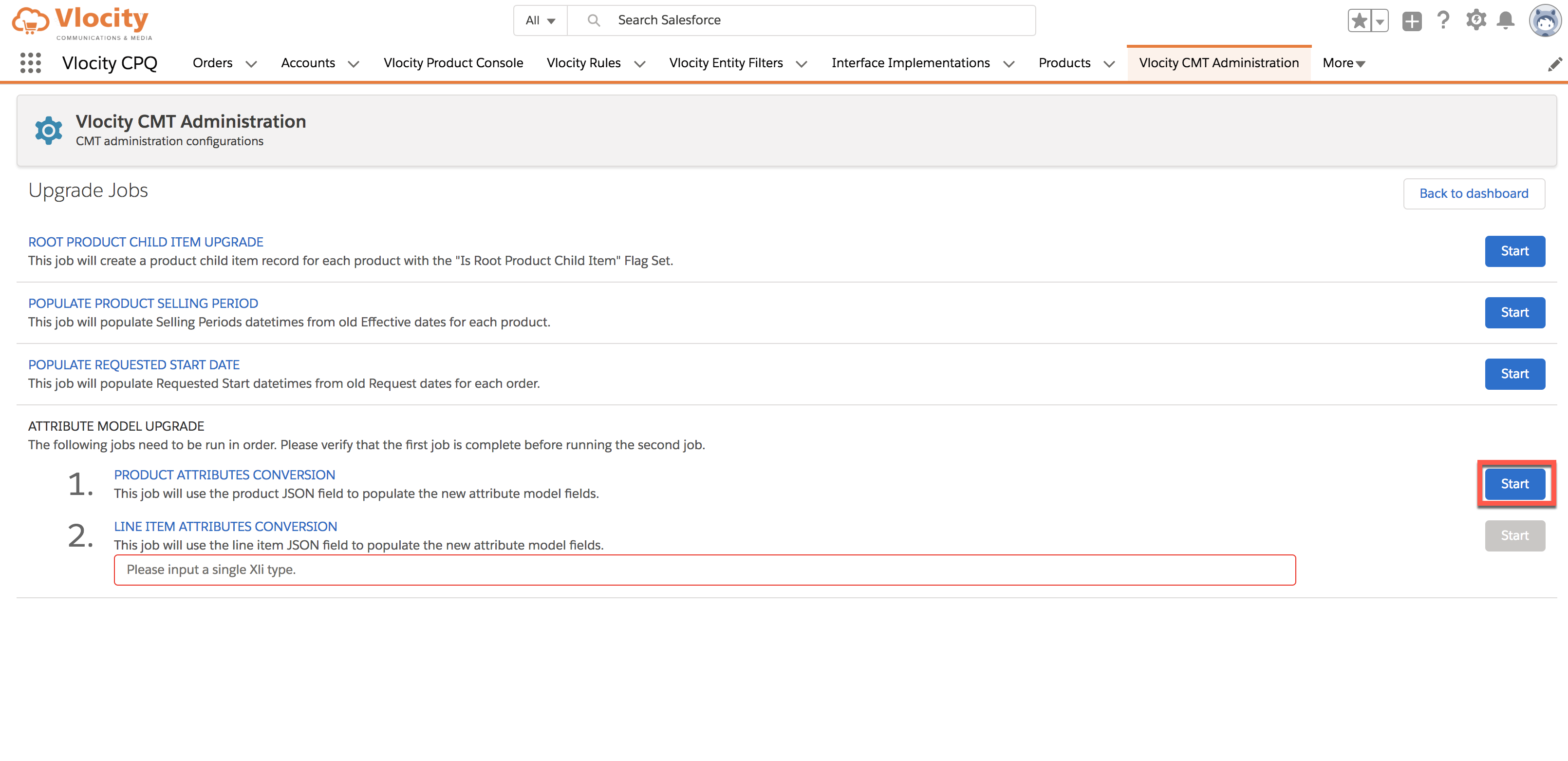Open the App Launcher grid icon
This screenshot has width=1568, height=761.
click(30, 63)
